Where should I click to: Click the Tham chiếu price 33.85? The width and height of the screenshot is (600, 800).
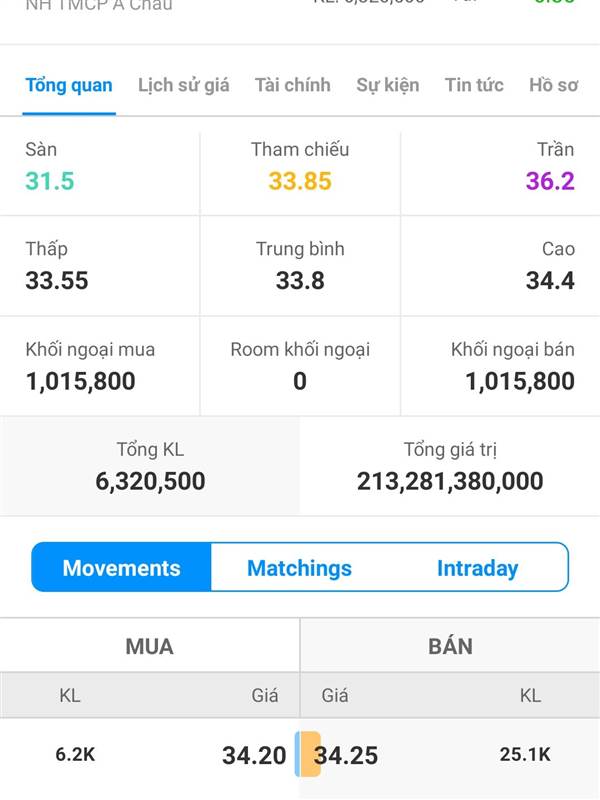300,181
